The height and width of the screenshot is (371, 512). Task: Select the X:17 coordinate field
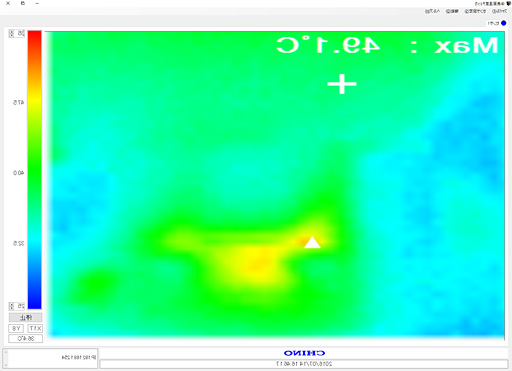pos(35,329)
